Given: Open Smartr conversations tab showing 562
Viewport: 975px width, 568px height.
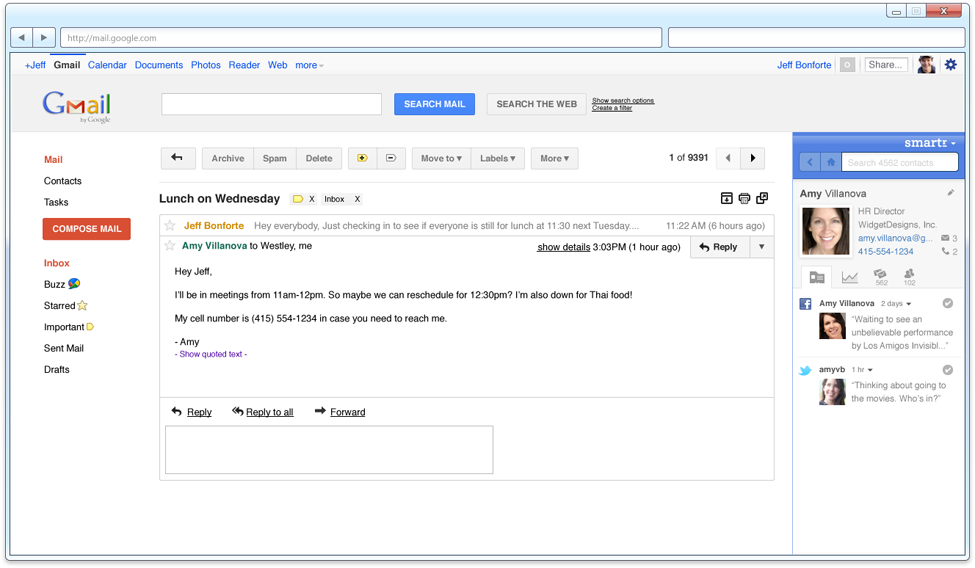Looking at the screenshot, I should point(880,277).
